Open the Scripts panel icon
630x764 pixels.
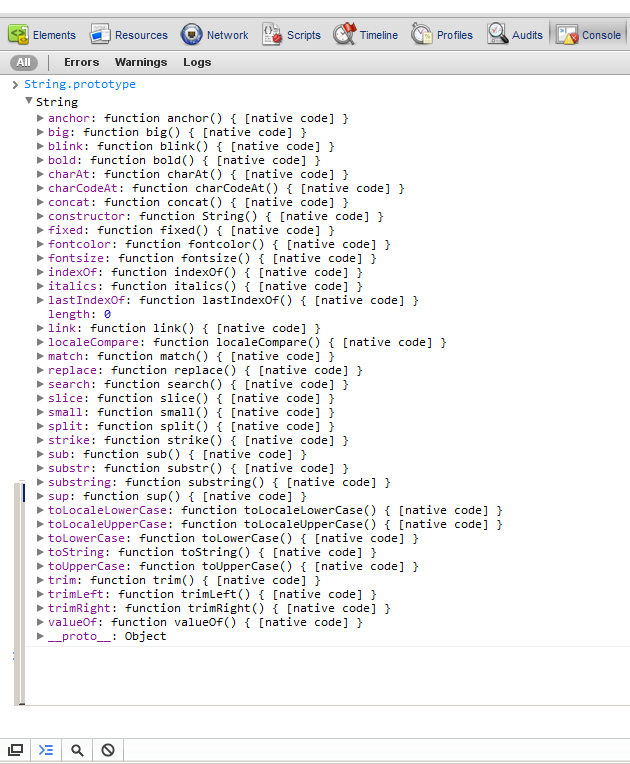click(272, 35)
